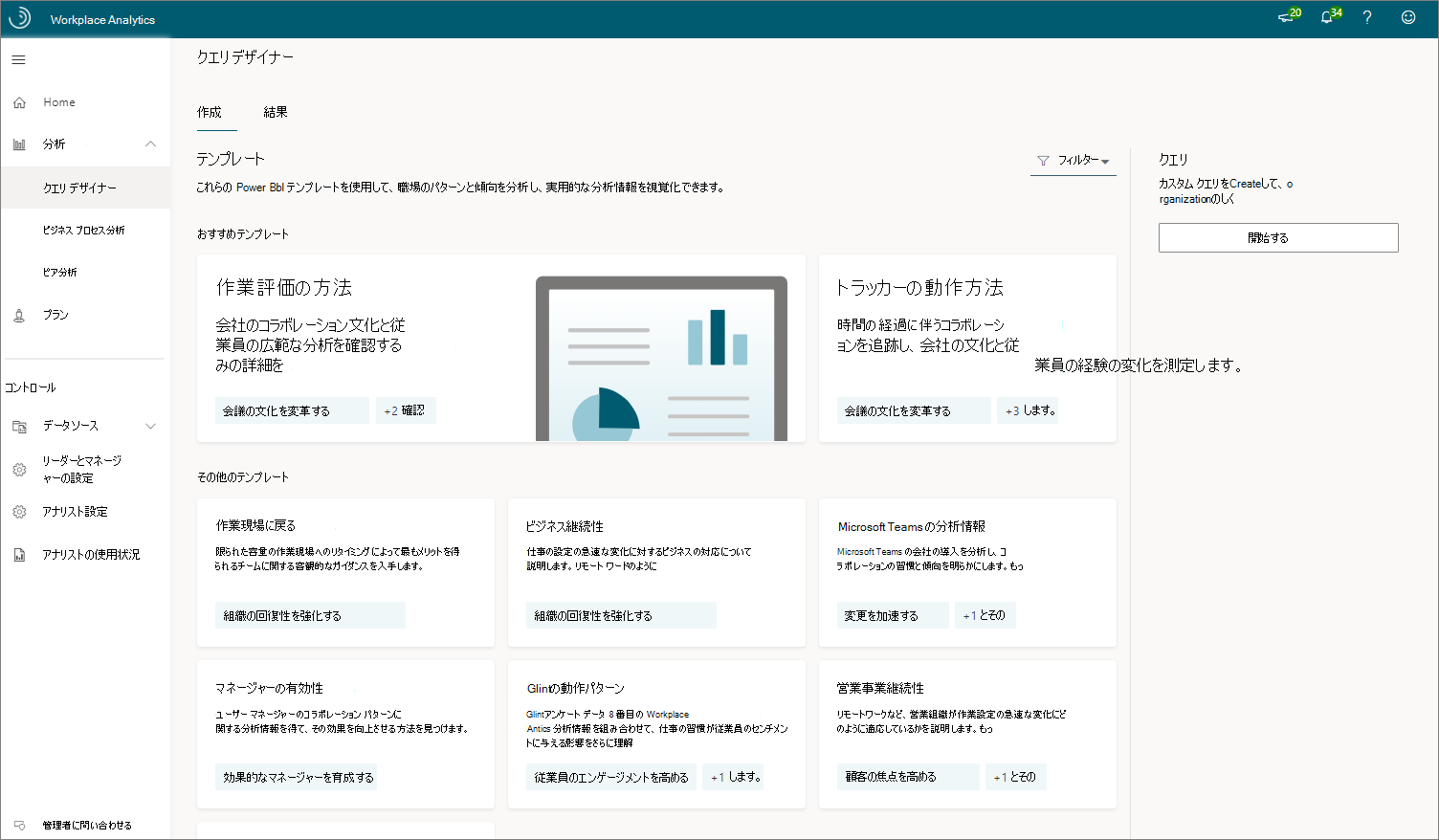This screenshot has height=840, width=1439.
Task: Click 管理者に問い合わせる link
Action: click(87, 825)
